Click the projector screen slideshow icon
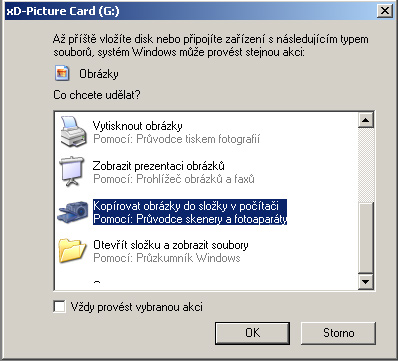This screenshot has height=361, width=398. tap(71, 172)
